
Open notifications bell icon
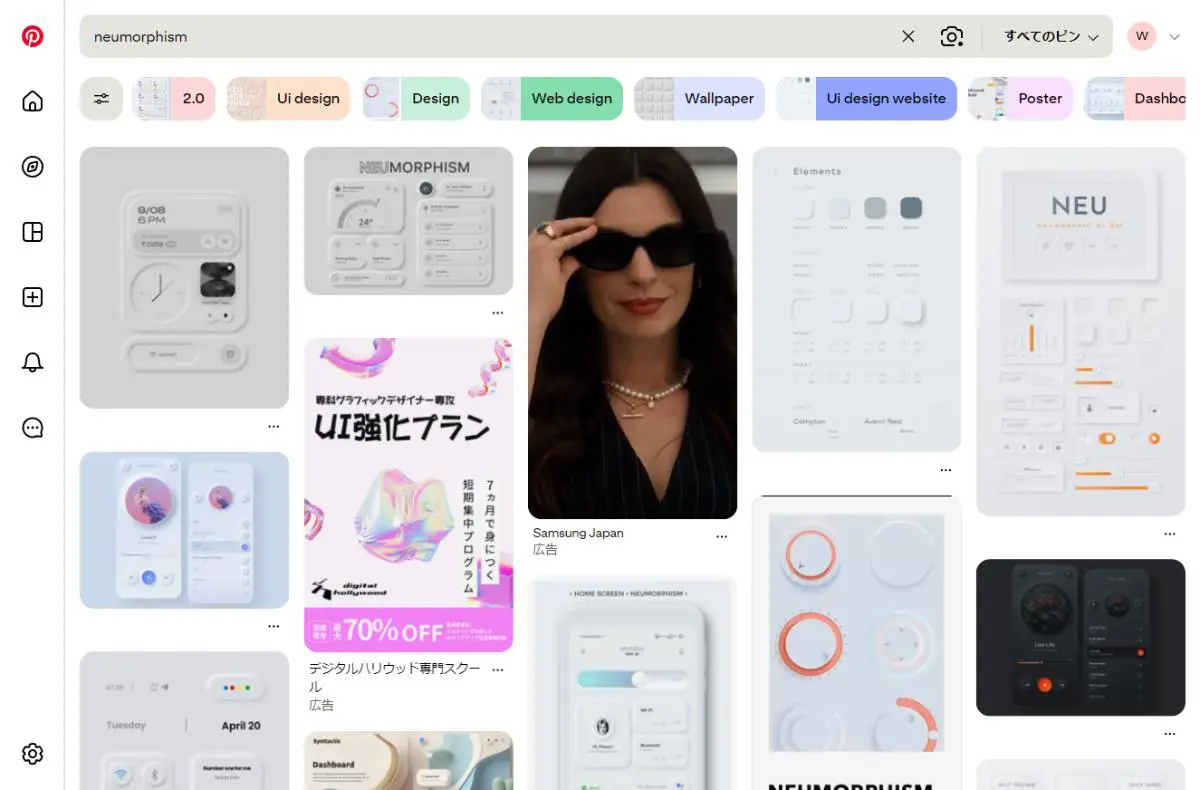click(33, 362)
